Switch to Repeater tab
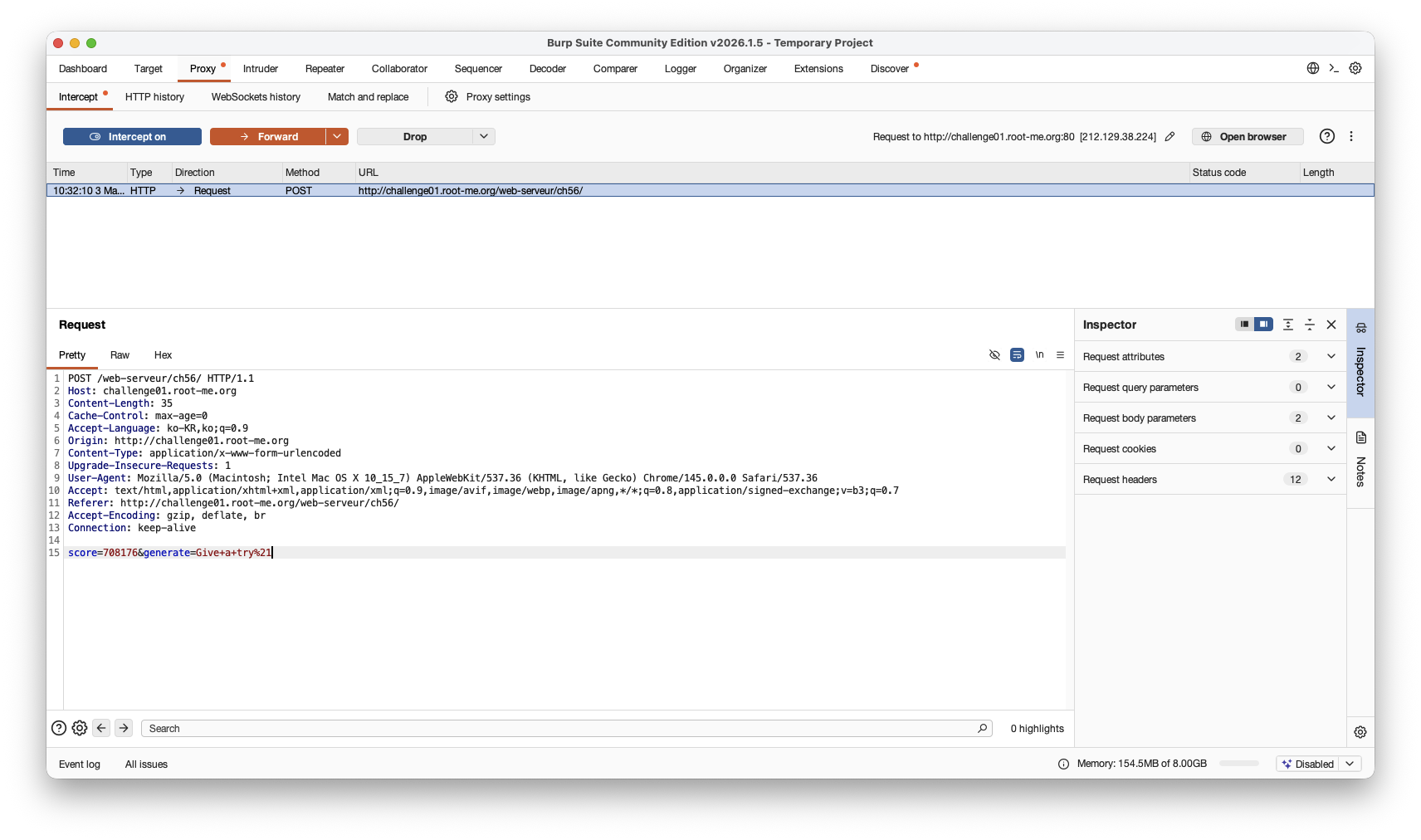 click(325, 69)
